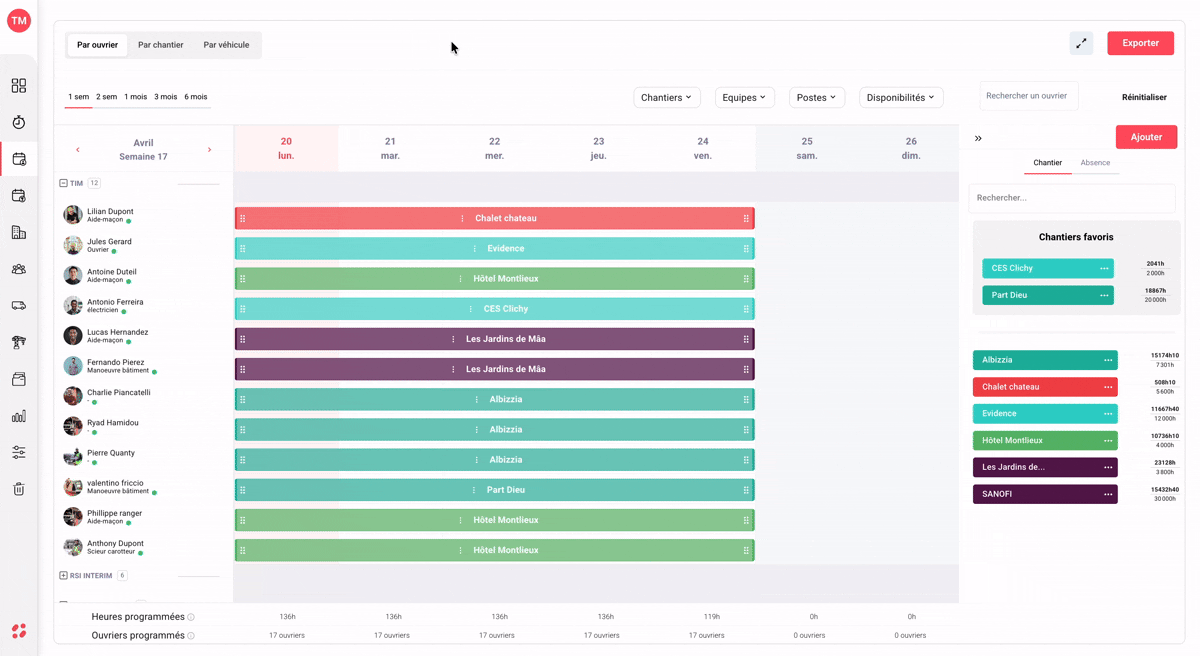Screen dimensions: 1200x656
Task: Open the Chantiers filter dropdown
Action: coord(667,97)
